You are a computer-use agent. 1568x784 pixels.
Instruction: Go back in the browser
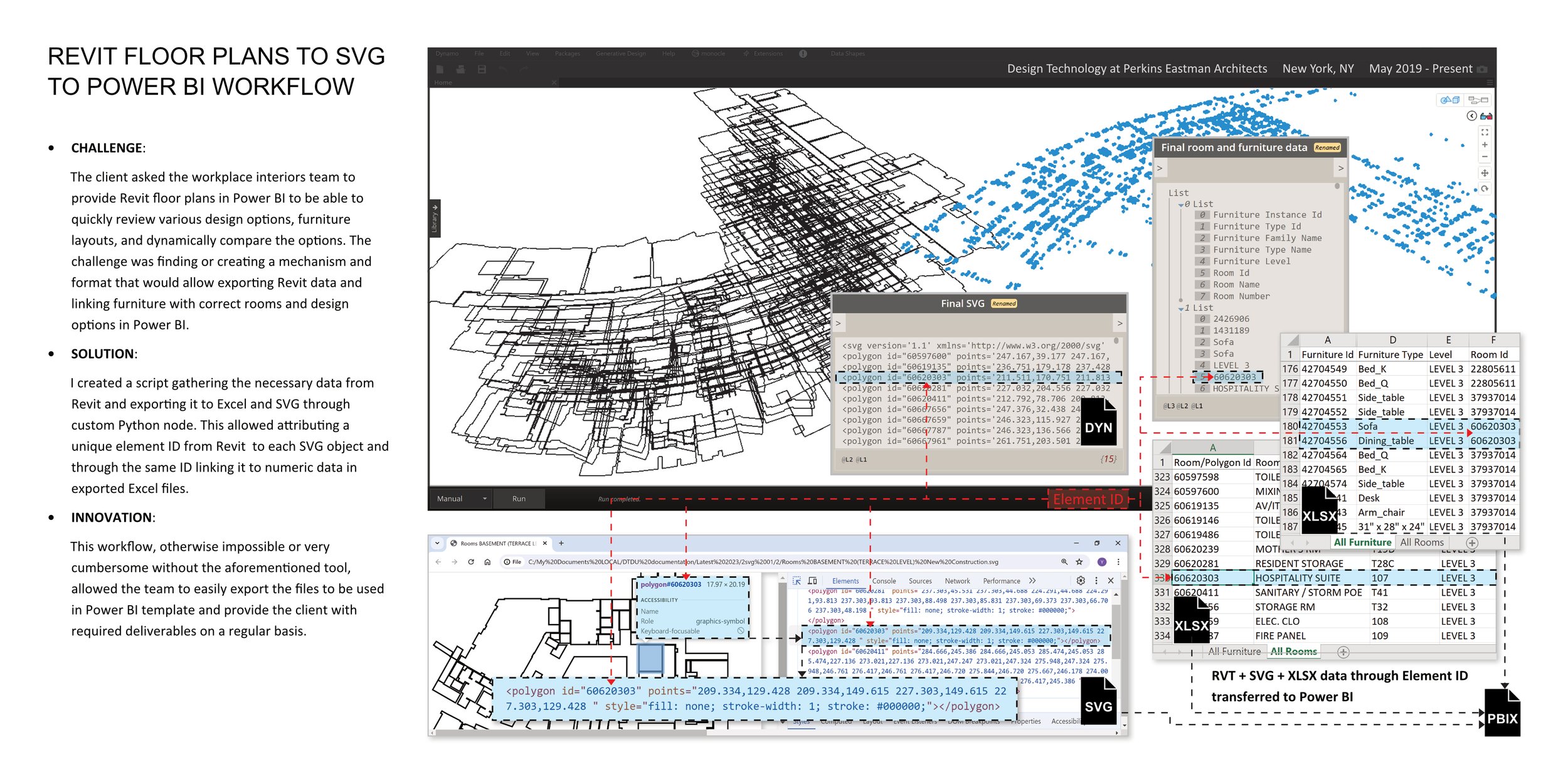[x=438, y=563]
